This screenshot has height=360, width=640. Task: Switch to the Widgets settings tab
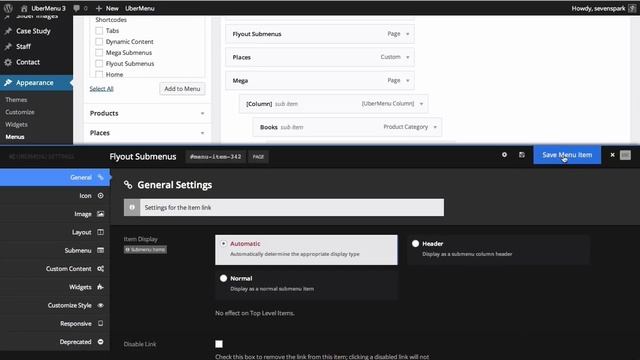[x=55, y=287]
